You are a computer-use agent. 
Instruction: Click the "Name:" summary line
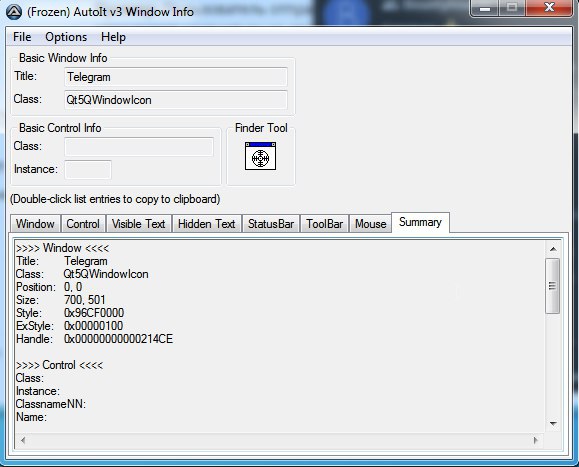click(31, 417)
